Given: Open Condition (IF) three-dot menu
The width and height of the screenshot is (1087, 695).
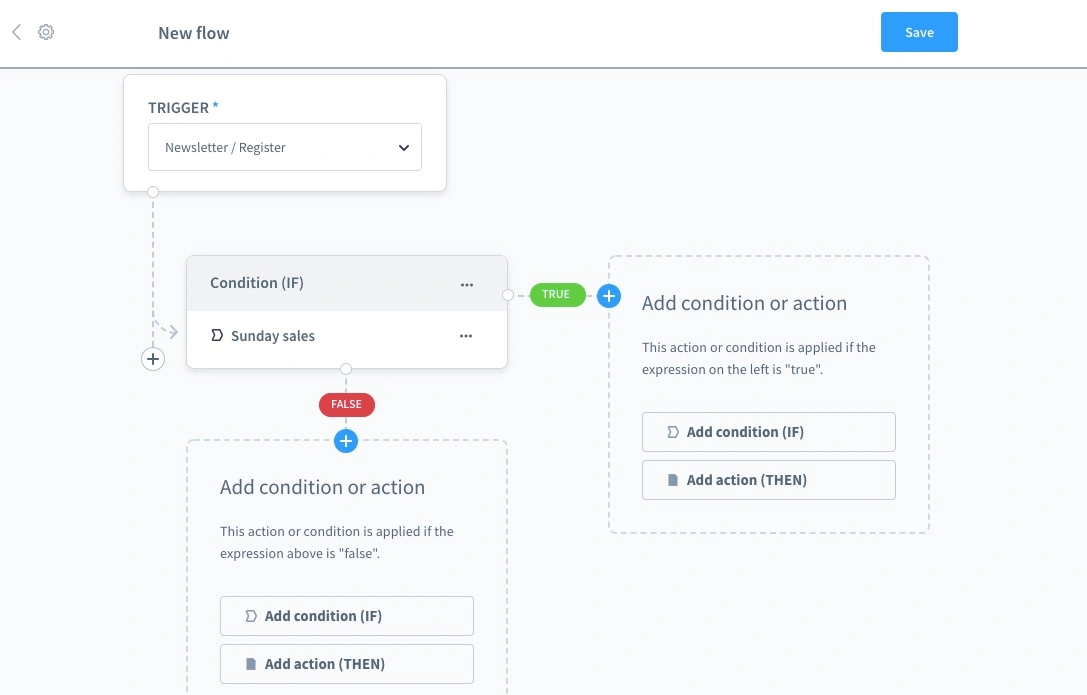Looking at the screenshot, I should tap(467, 284).
